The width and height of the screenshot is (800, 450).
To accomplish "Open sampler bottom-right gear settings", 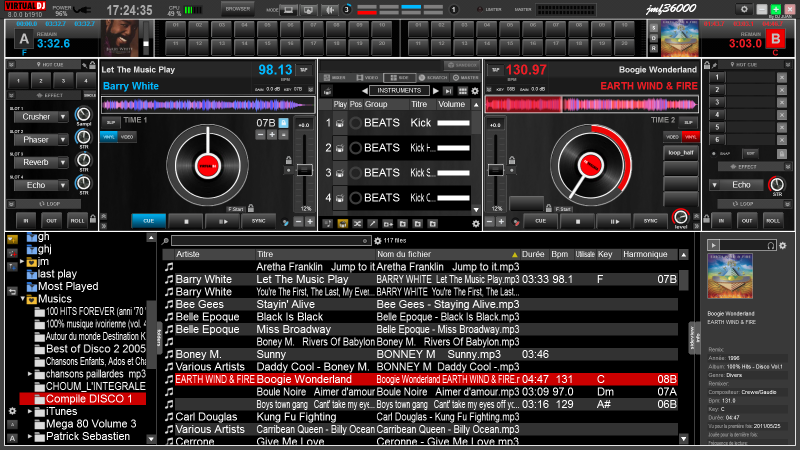I will [x=476, y=223].
